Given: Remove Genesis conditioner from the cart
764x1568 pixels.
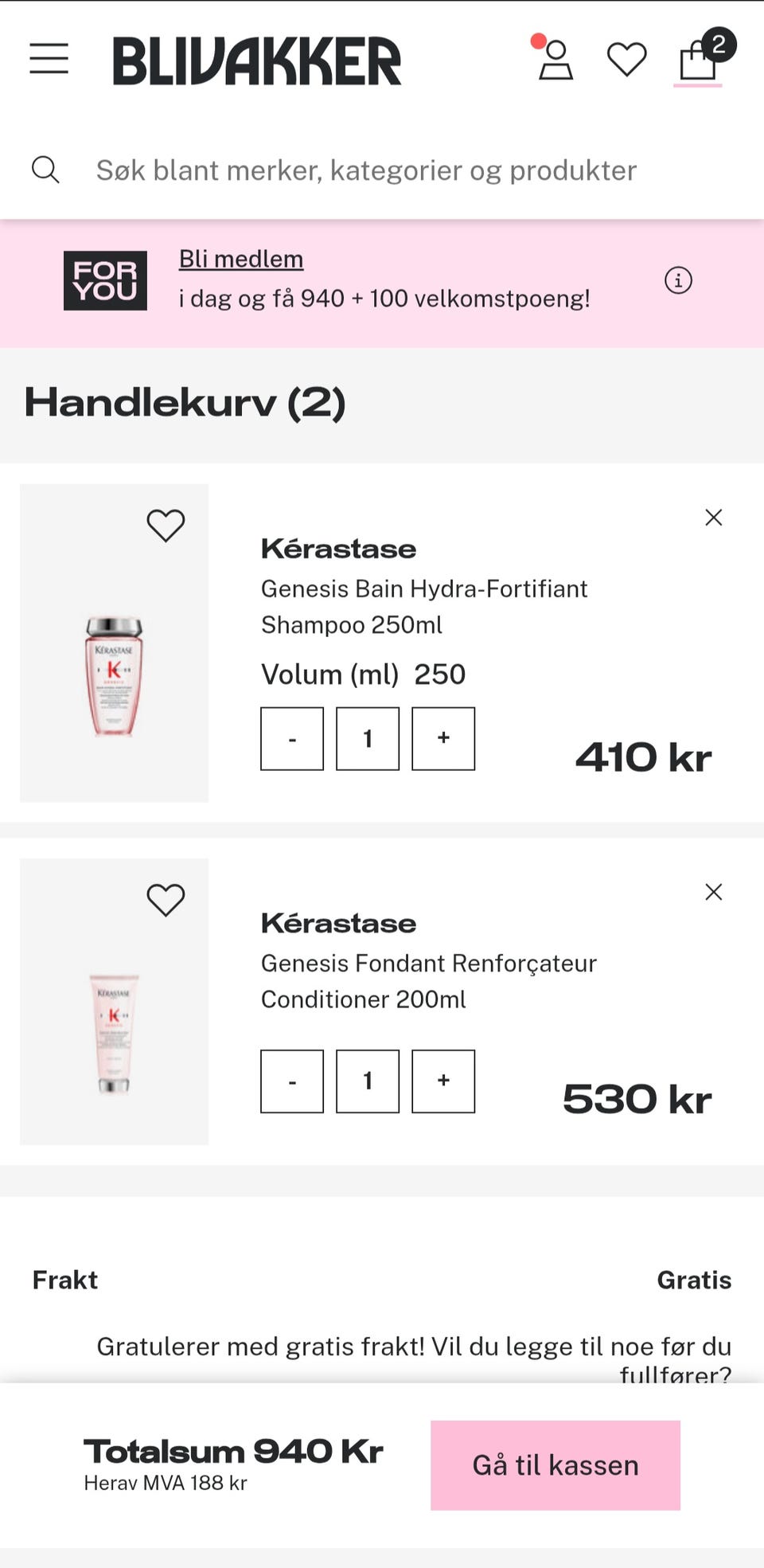Looking at the screenshot, I should coord(714,892).
